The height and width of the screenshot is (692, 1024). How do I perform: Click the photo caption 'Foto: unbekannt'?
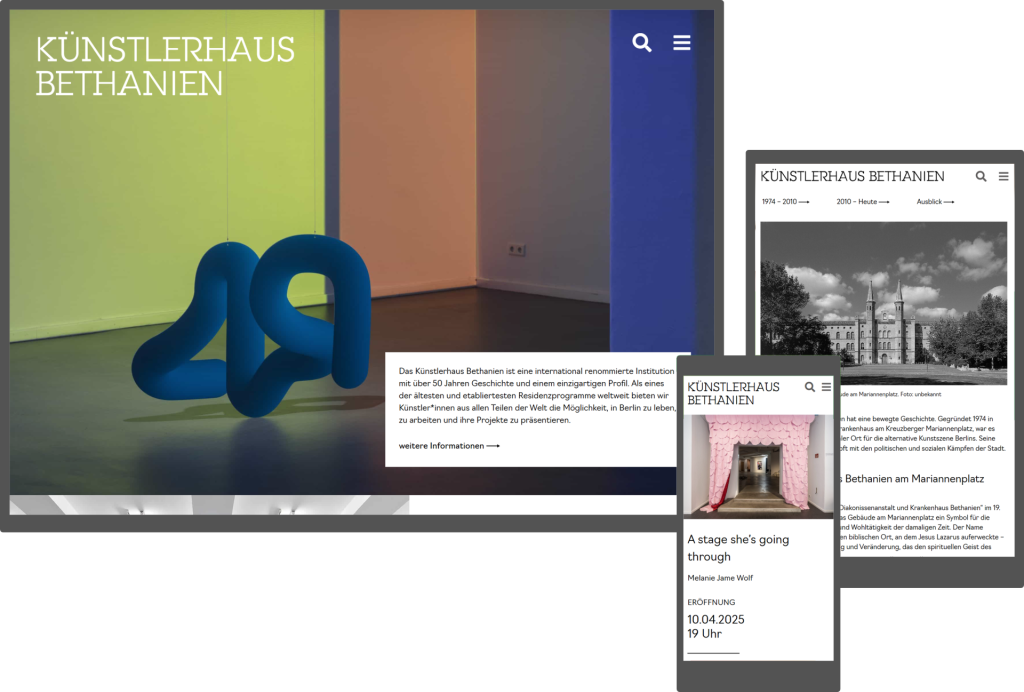pyautogui.click(x=920, y=394)
